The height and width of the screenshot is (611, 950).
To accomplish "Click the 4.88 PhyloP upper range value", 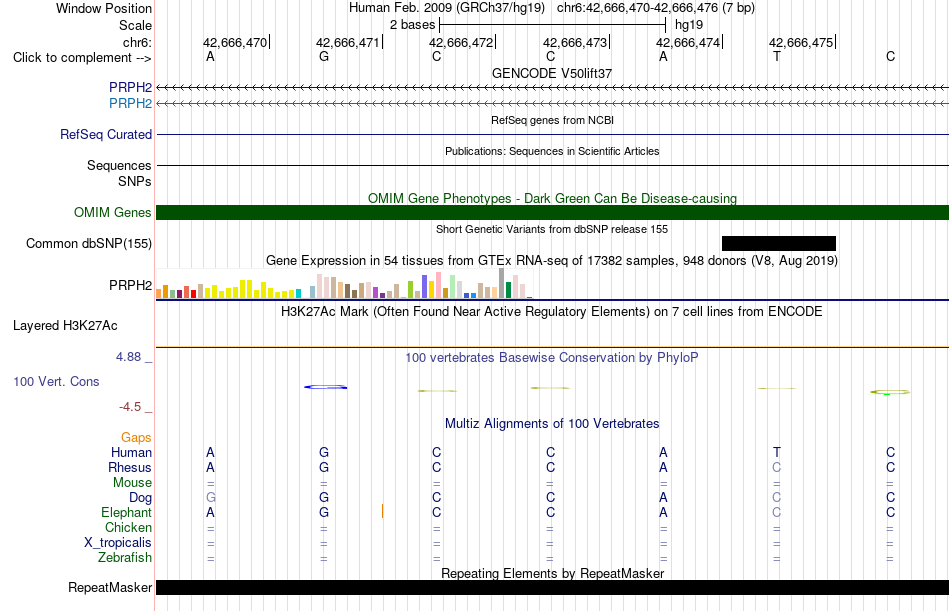I will (x=128, y=357).
